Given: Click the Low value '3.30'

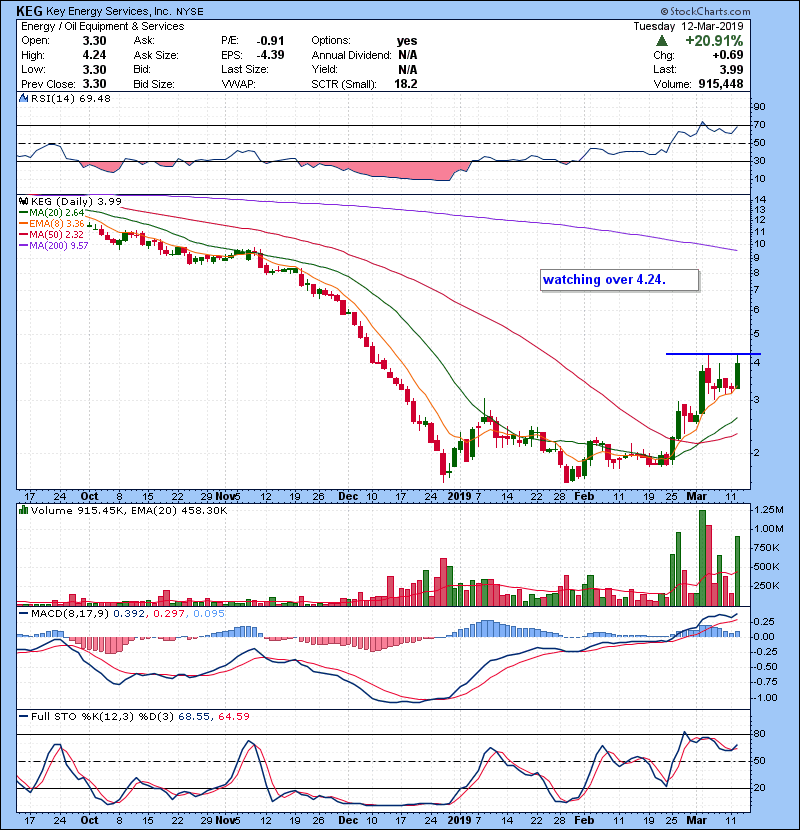Looking at the screenshot, I should [94, 69].
